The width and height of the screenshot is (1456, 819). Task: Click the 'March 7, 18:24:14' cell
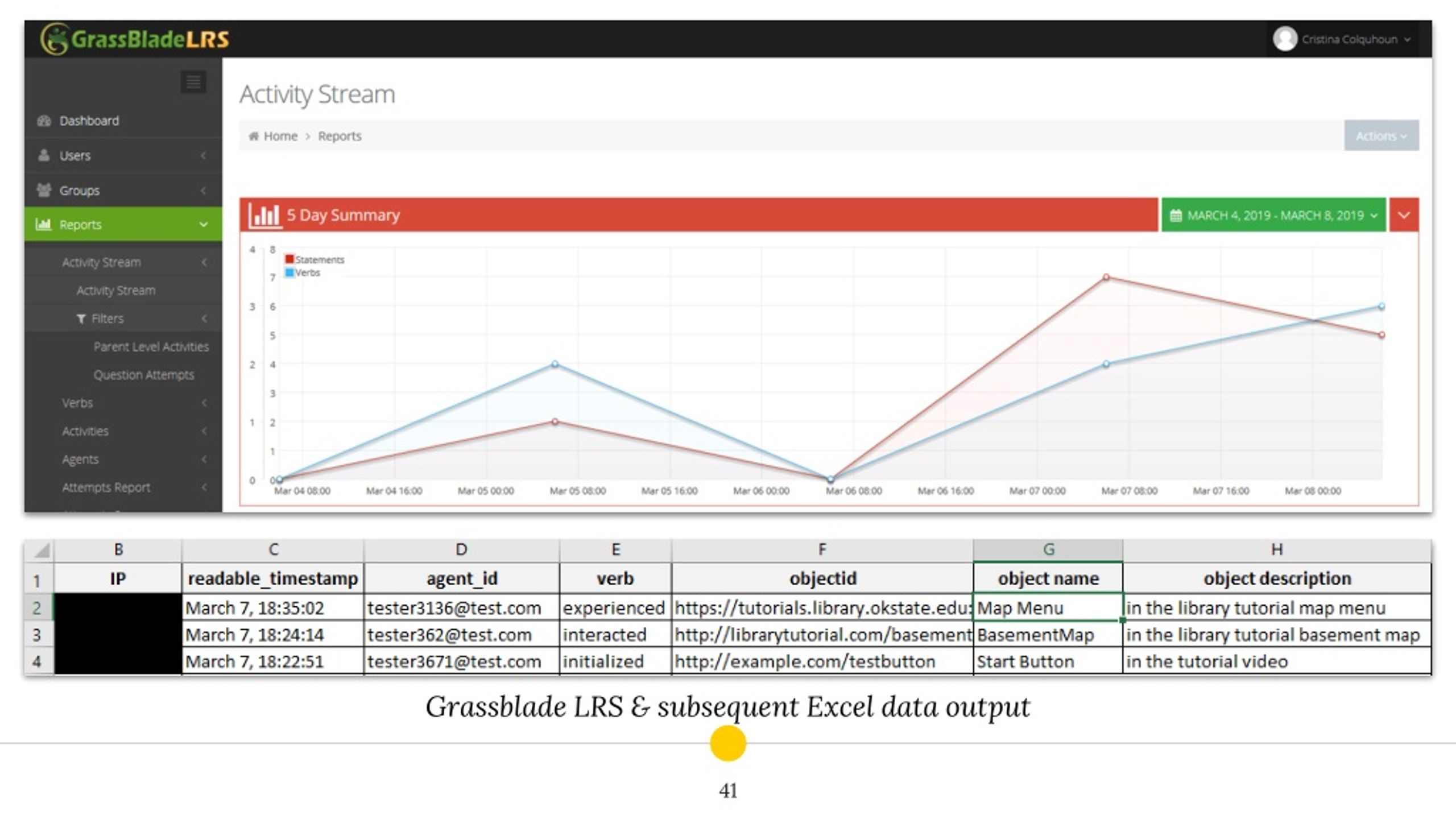coord(273,635)
